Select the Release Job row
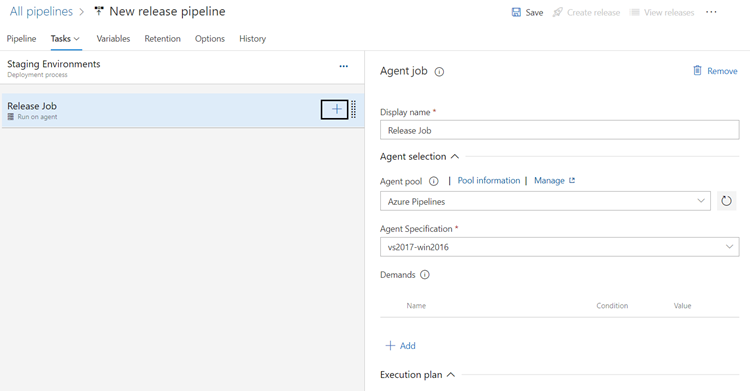This screenshot has height=391, width=750. coord(182,110)
